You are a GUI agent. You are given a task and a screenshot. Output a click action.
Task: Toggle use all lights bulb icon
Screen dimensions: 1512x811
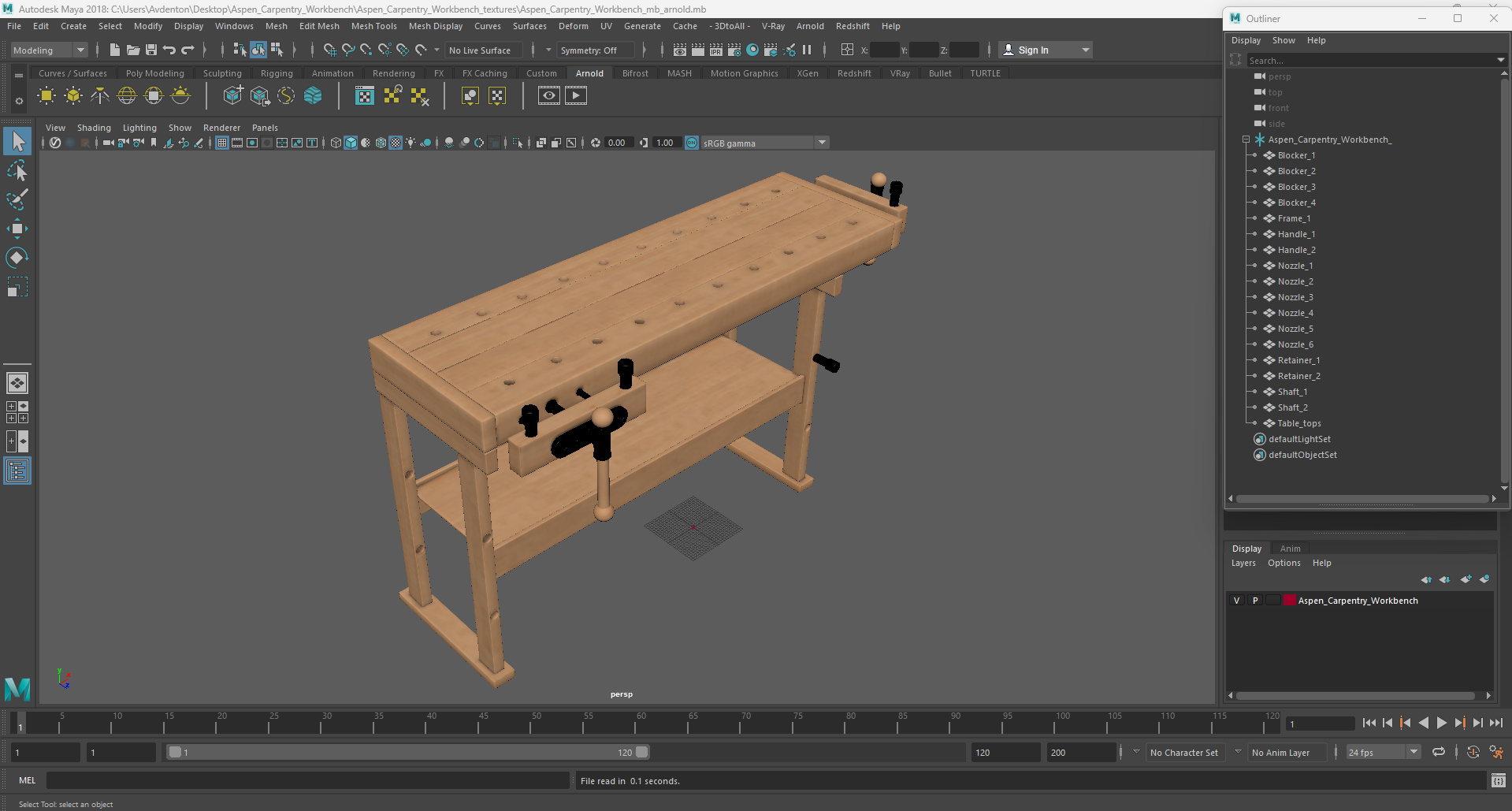(x=411, y=143)
